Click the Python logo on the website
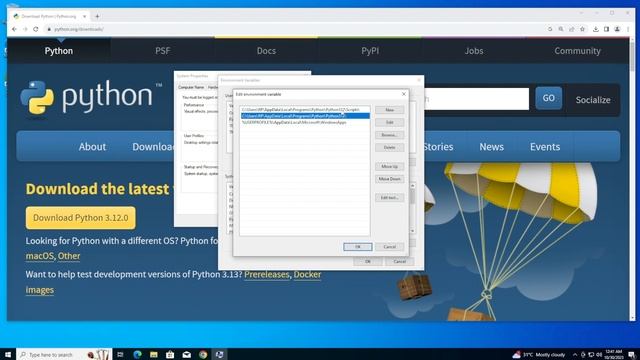The height and width of the screenshot is (360, 640). click(x=91, y=97)
